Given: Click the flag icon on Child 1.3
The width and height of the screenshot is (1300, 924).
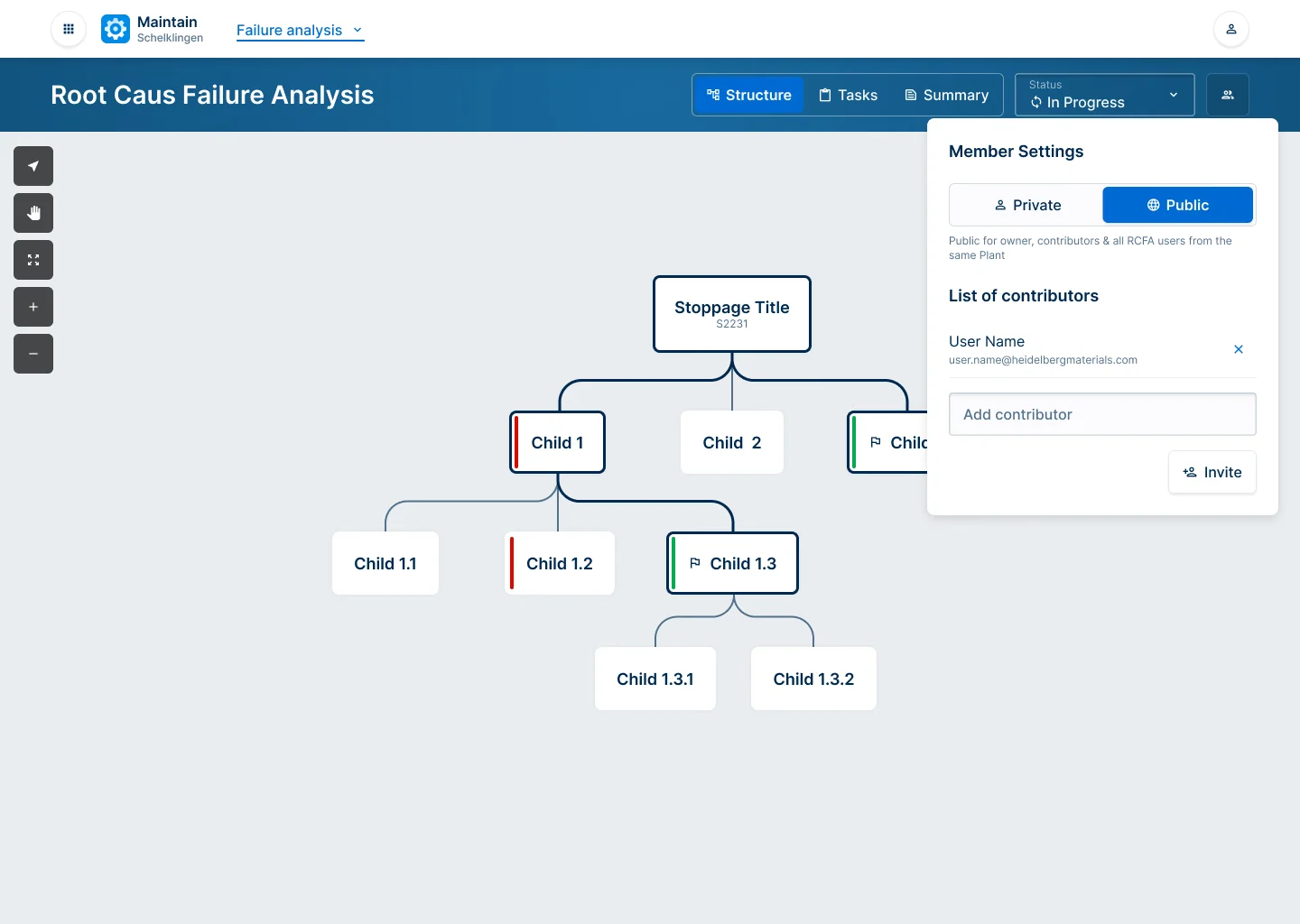Looking at the screenshot, I should (695, 563).
